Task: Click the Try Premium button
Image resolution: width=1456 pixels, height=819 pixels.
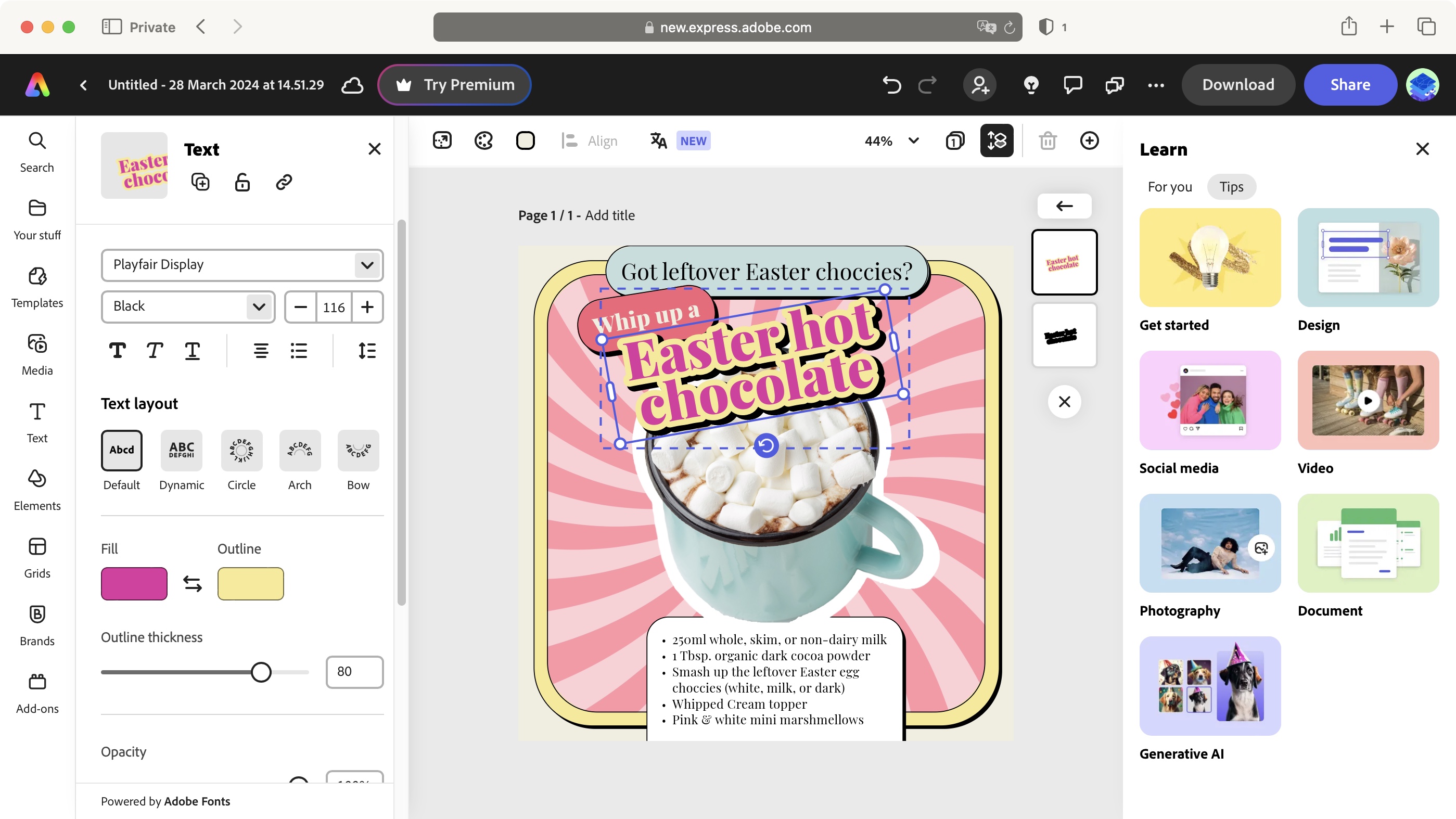Action: [454, 85]
